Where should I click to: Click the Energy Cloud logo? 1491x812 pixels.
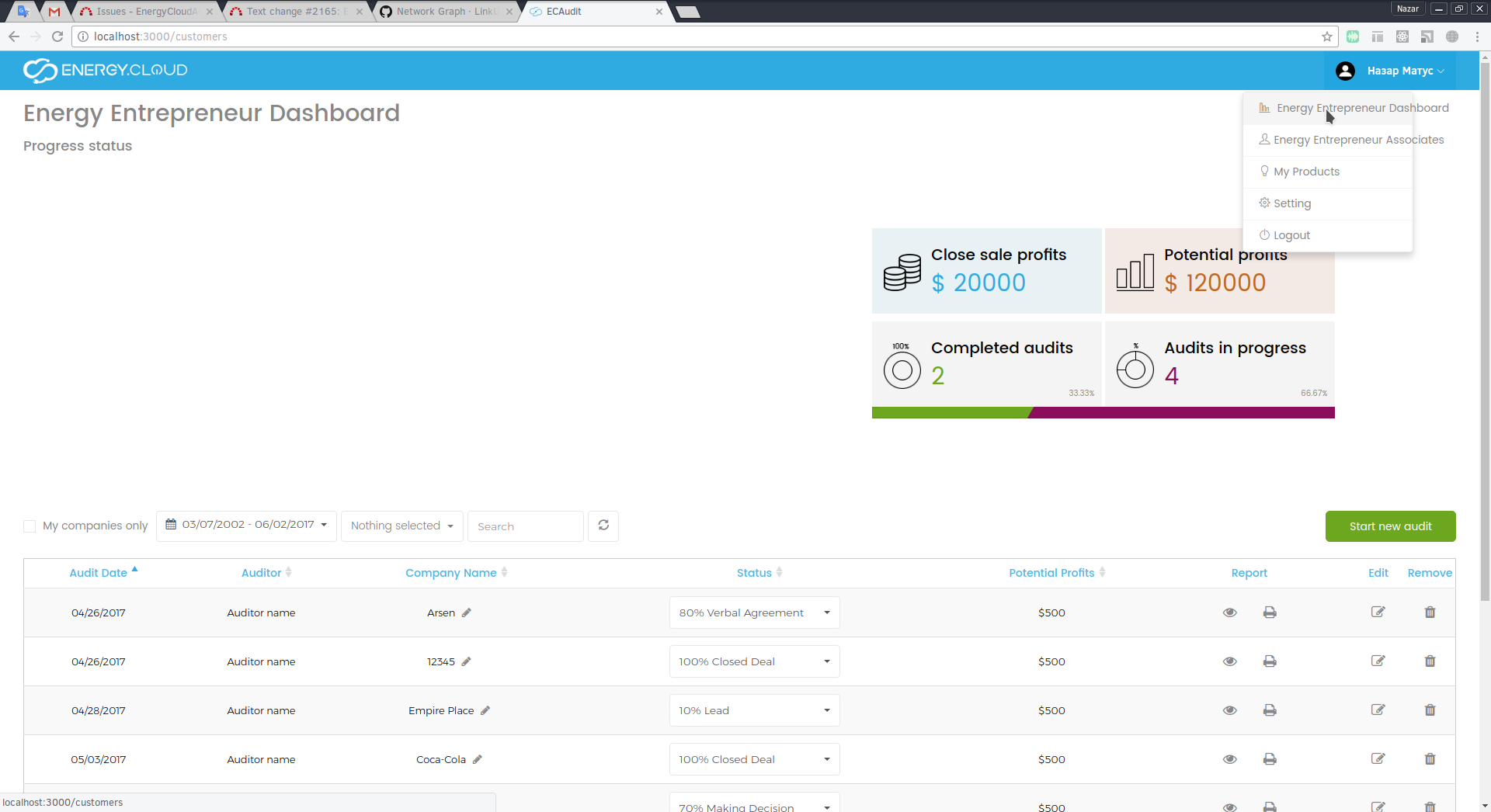pos(106,71)
